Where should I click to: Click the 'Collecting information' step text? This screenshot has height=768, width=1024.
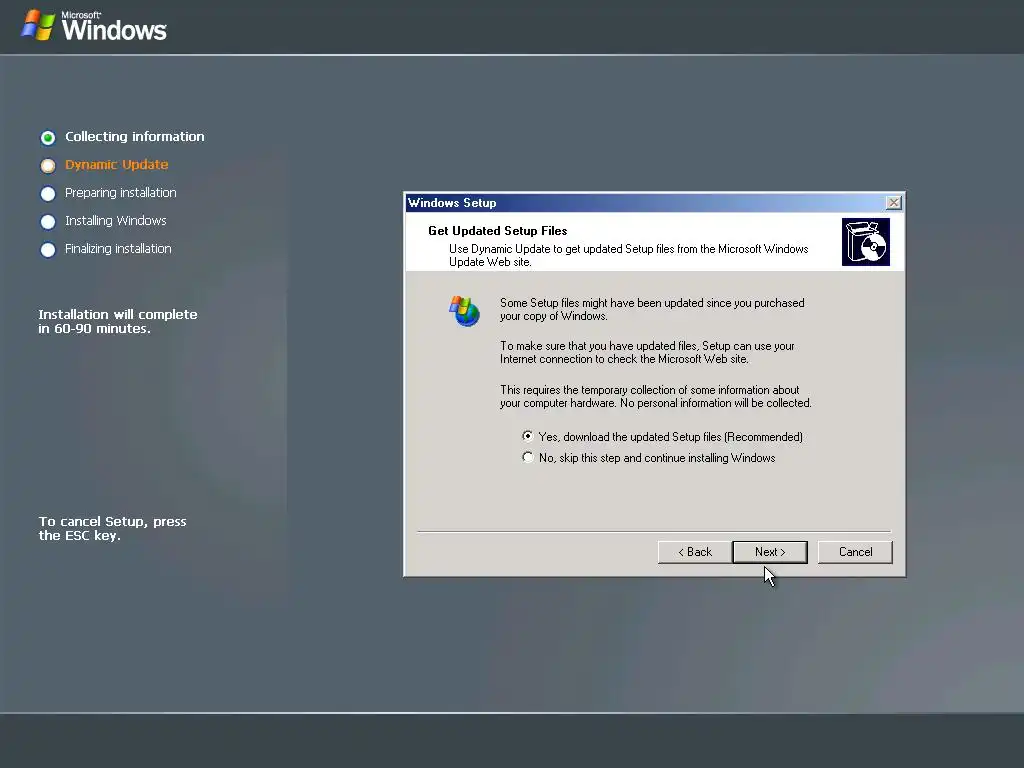tap(135, 136)
